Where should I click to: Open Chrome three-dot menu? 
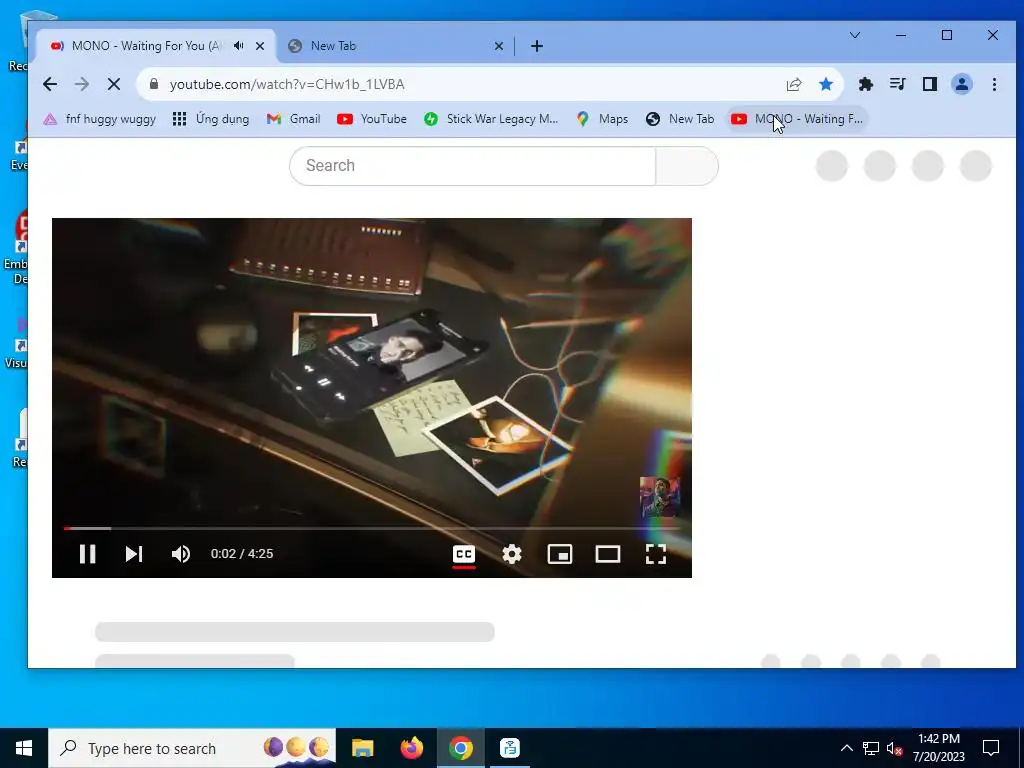[994, 84]
